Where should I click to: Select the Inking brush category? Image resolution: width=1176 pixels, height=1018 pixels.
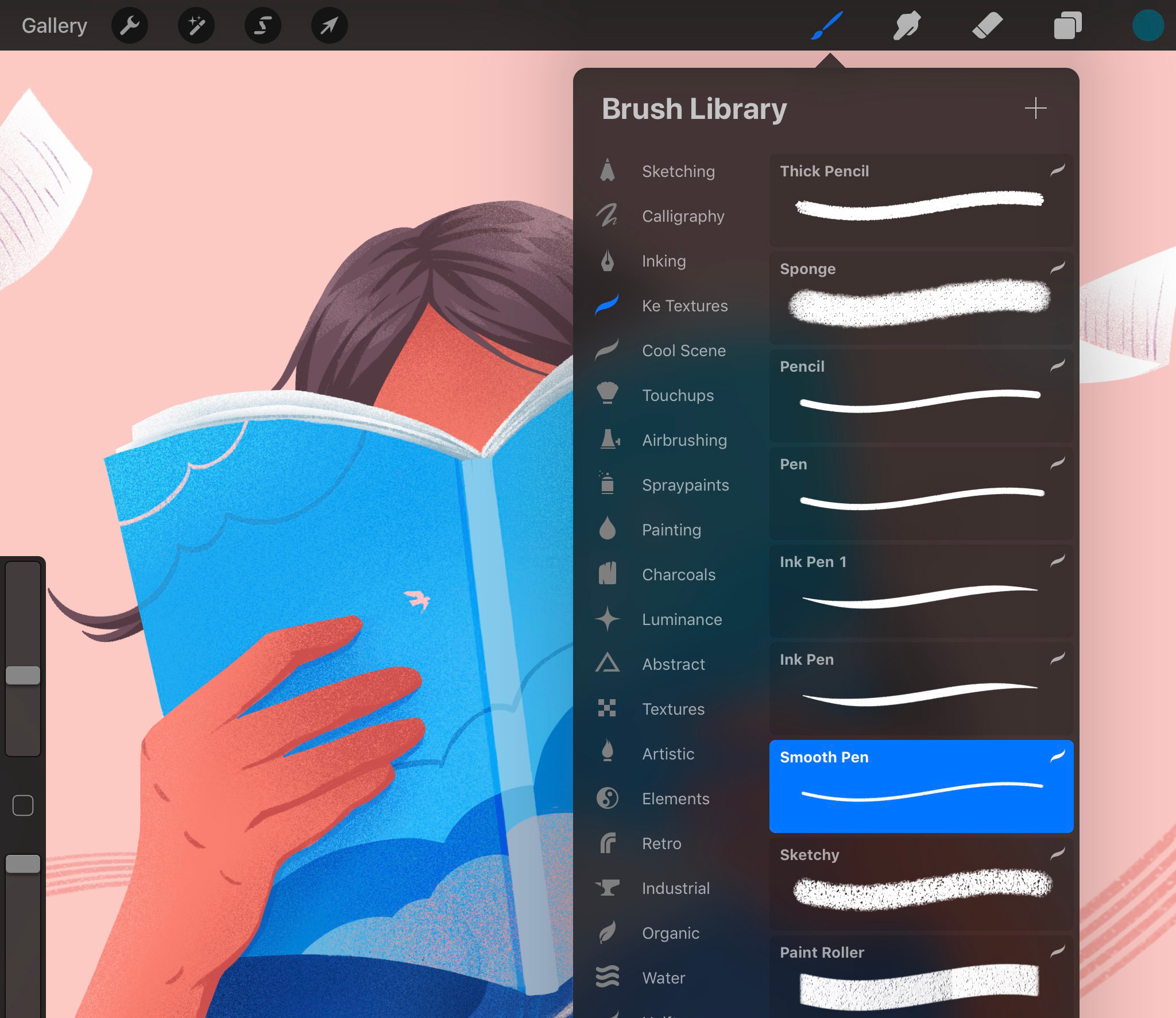665,260
